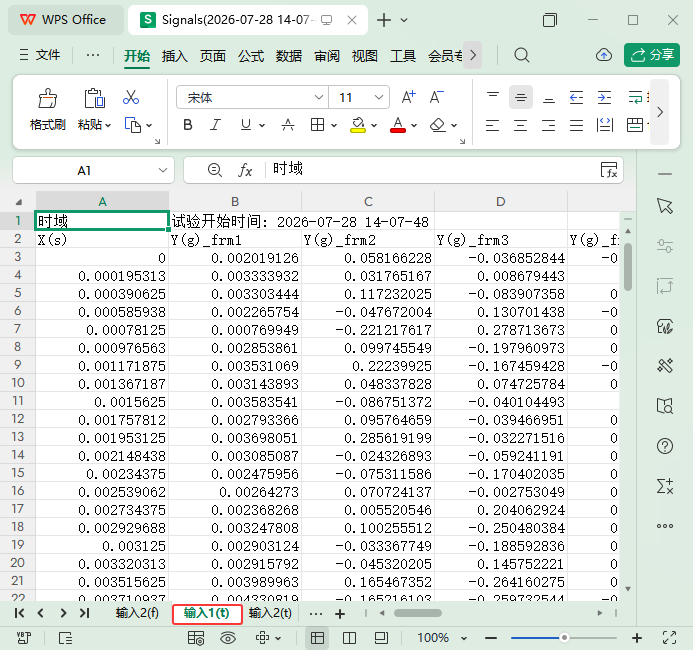Open the font name dropdown 宋体
The image size is (693, 650).
pyautogui.click(x=319, y=97)
